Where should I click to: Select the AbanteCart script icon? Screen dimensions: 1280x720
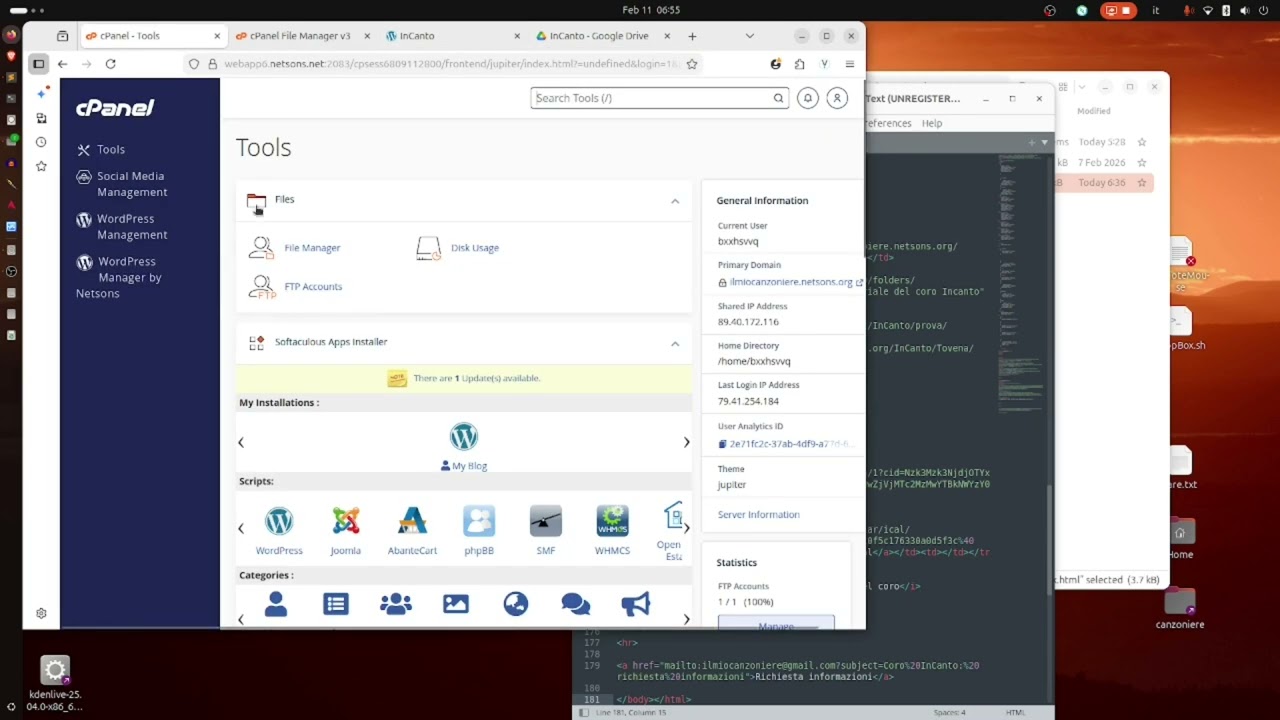[x=412, y=521]
